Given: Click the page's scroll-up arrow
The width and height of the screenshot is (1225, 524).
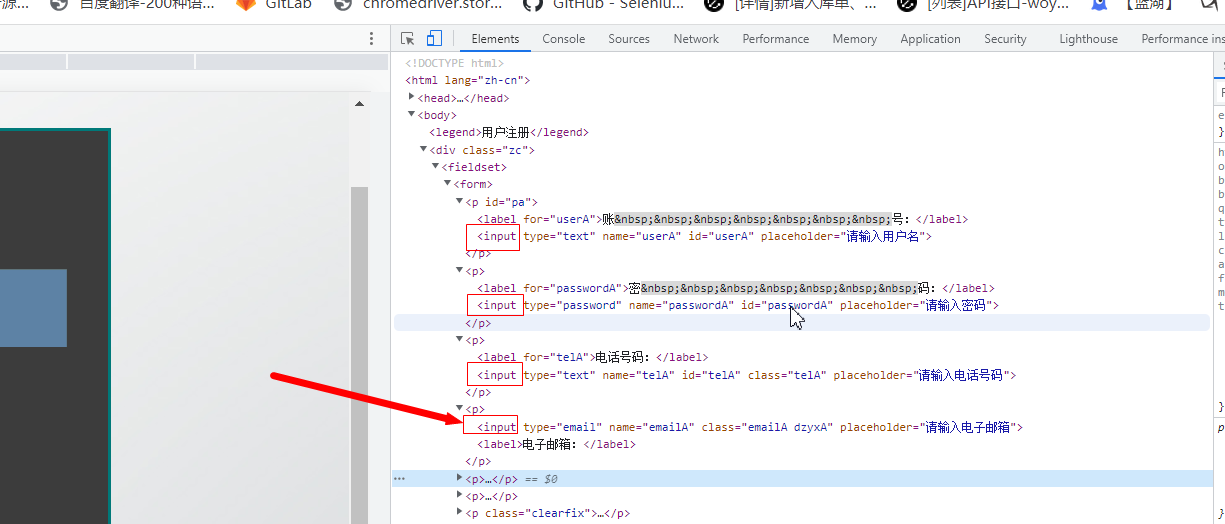Looking at the screenshot, I should tap(359, 102).
